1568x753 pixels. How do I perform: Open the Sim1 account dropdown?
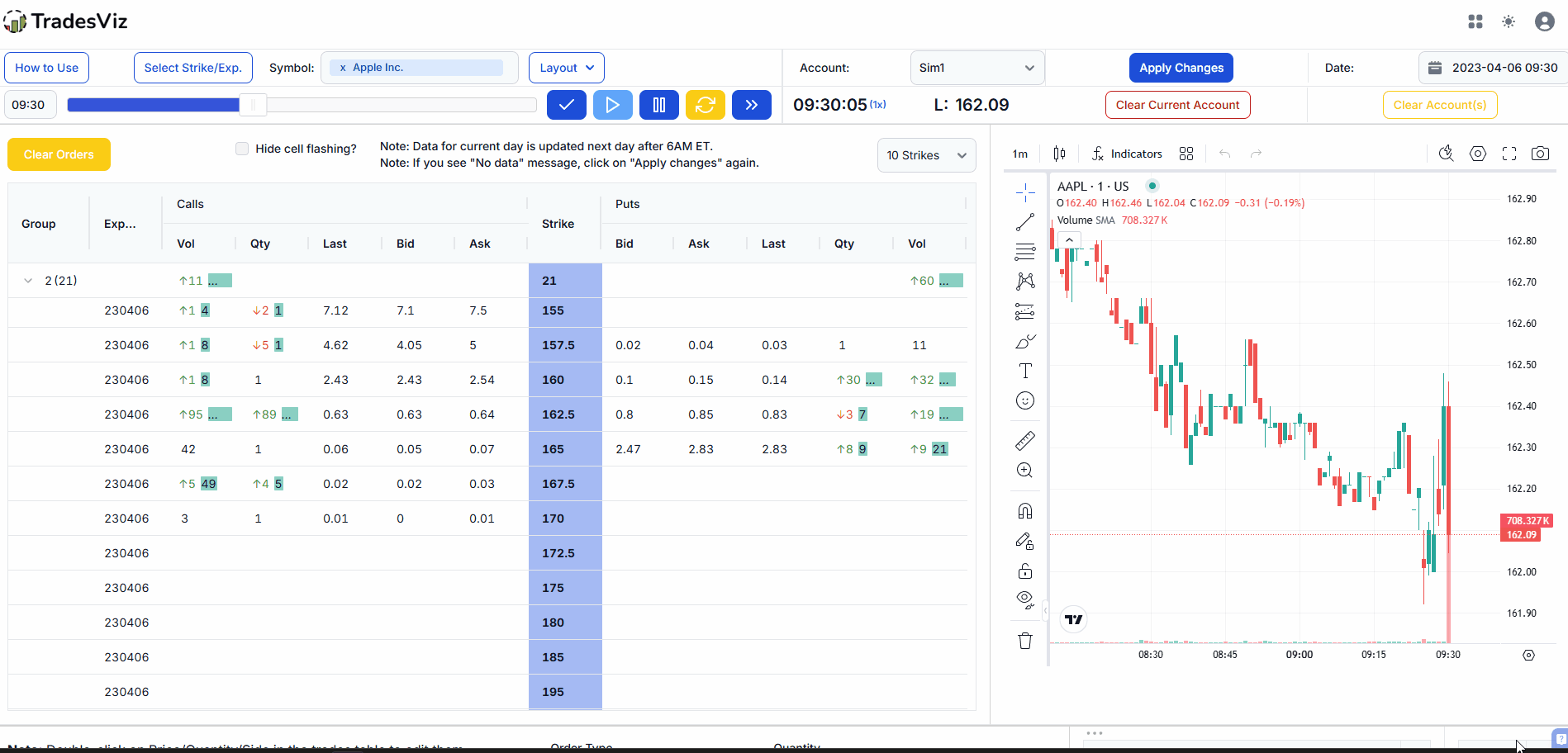(x=976, y=68)
